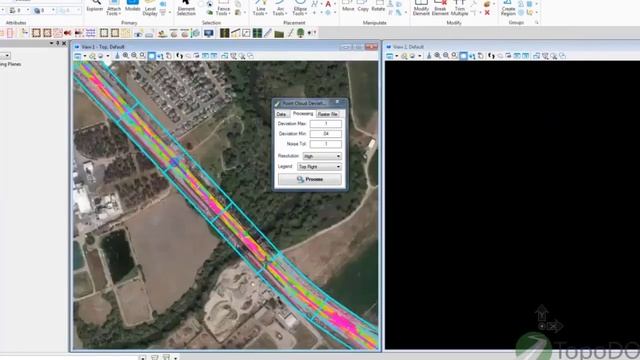640x360 pixels.
Task: Click the View 2, Default title
Action: (408, 47)
